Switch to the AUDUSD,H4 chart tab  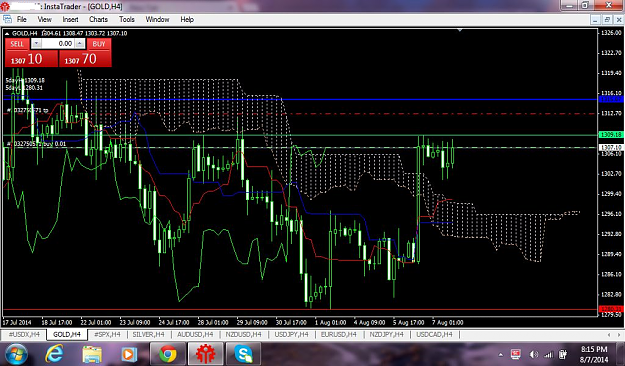tap(195, 334)
